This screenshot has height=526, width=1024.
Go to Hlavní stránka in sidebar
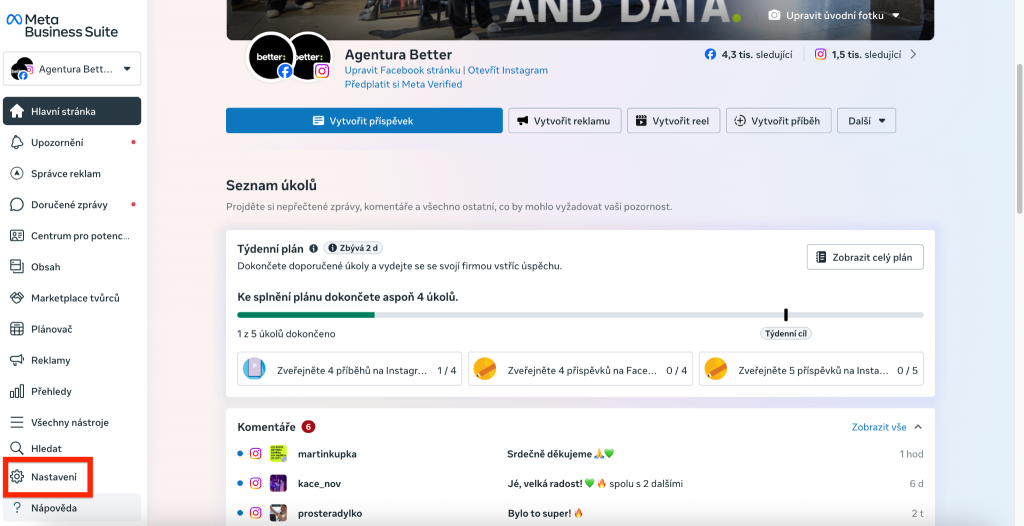point(72,111)
